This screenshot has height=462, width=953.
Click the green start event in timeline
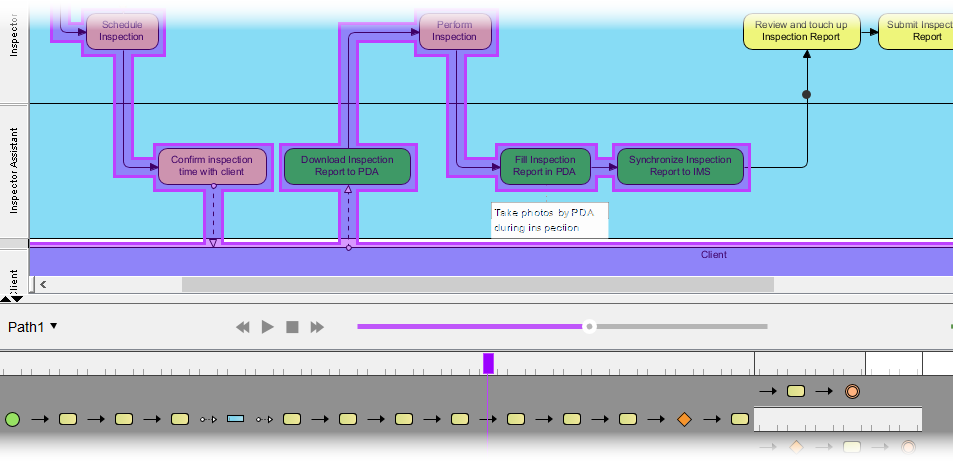point(13,419)
